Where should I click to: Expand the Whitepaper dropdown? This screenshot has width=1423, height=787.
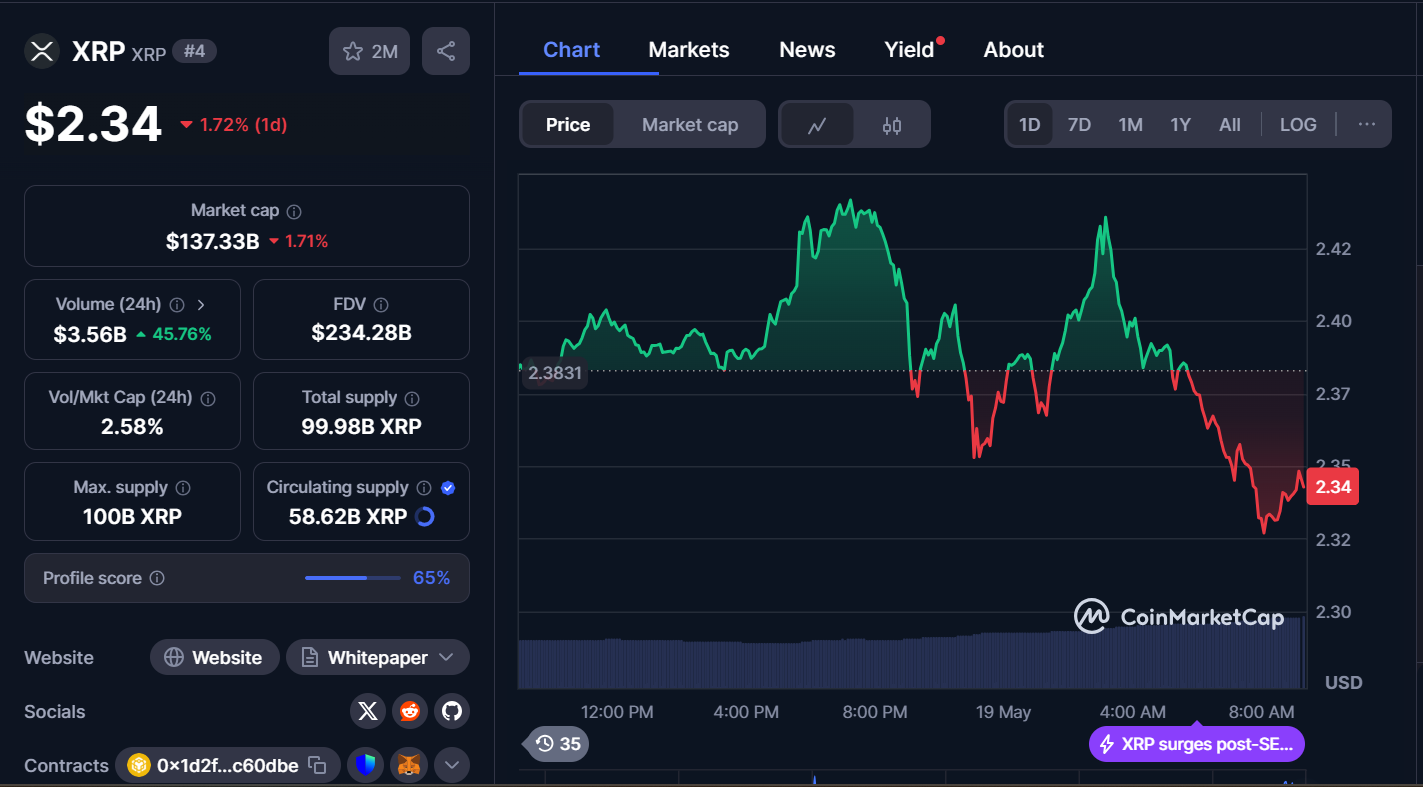point(446,657)
